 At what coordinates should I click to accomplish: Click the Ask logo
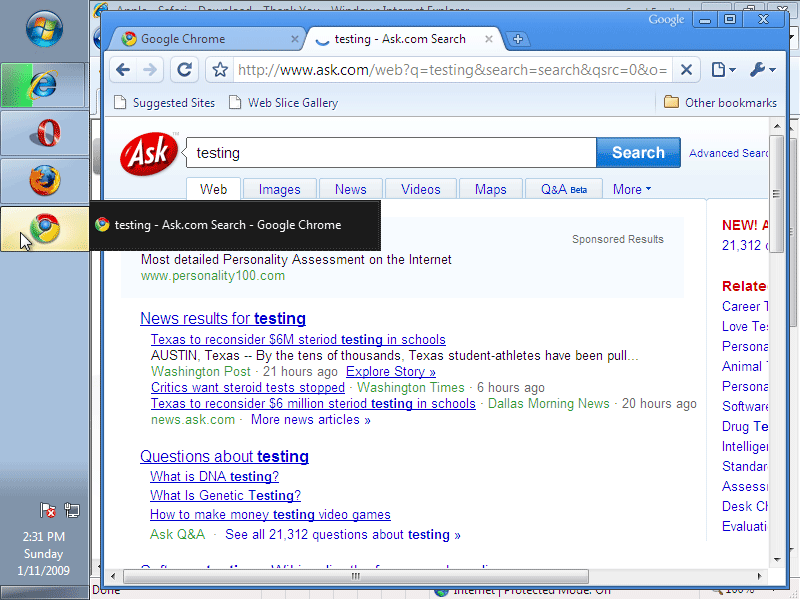(149, 153)
